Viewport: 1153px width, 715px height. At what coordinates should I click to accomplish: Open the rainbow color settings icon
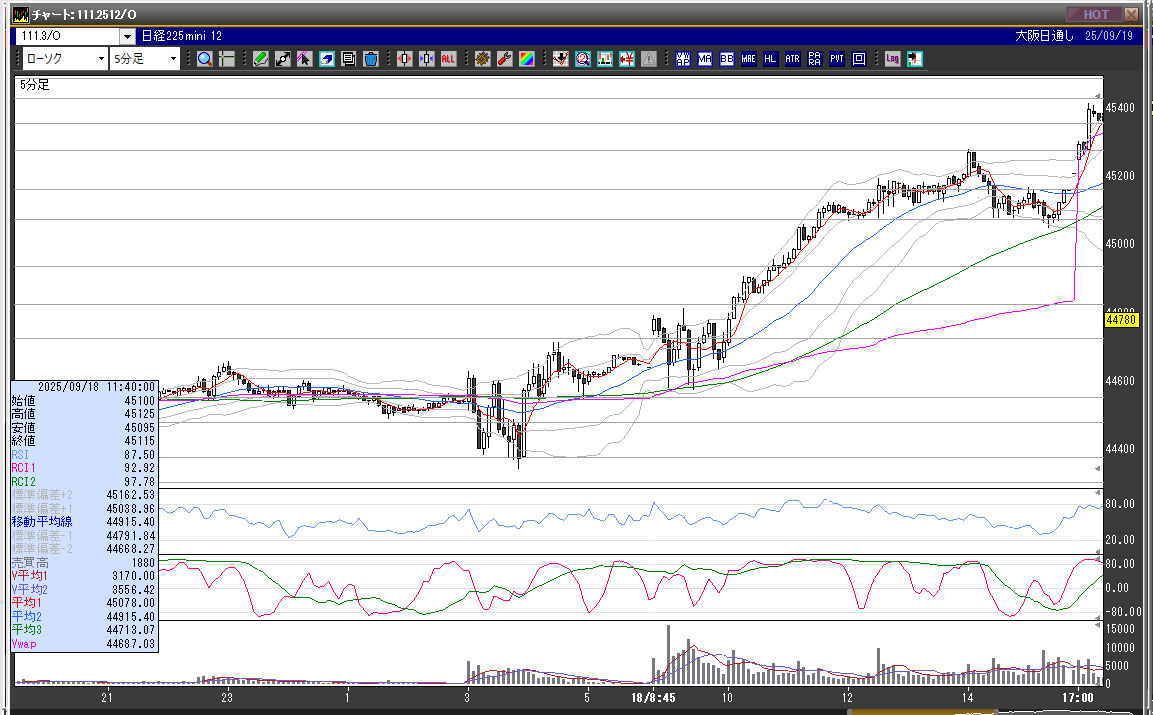(x=526, y=59)
